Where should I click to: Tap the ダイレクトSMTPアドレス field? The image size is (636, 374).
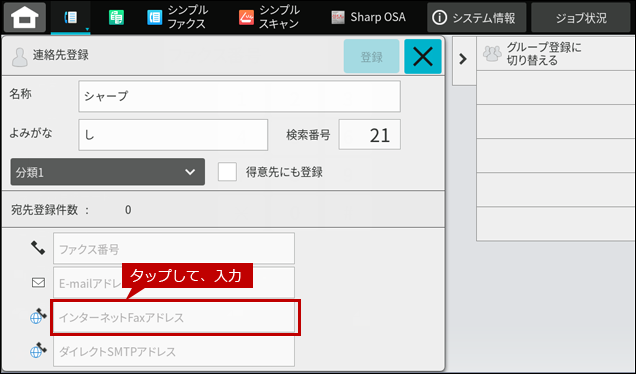174,351
